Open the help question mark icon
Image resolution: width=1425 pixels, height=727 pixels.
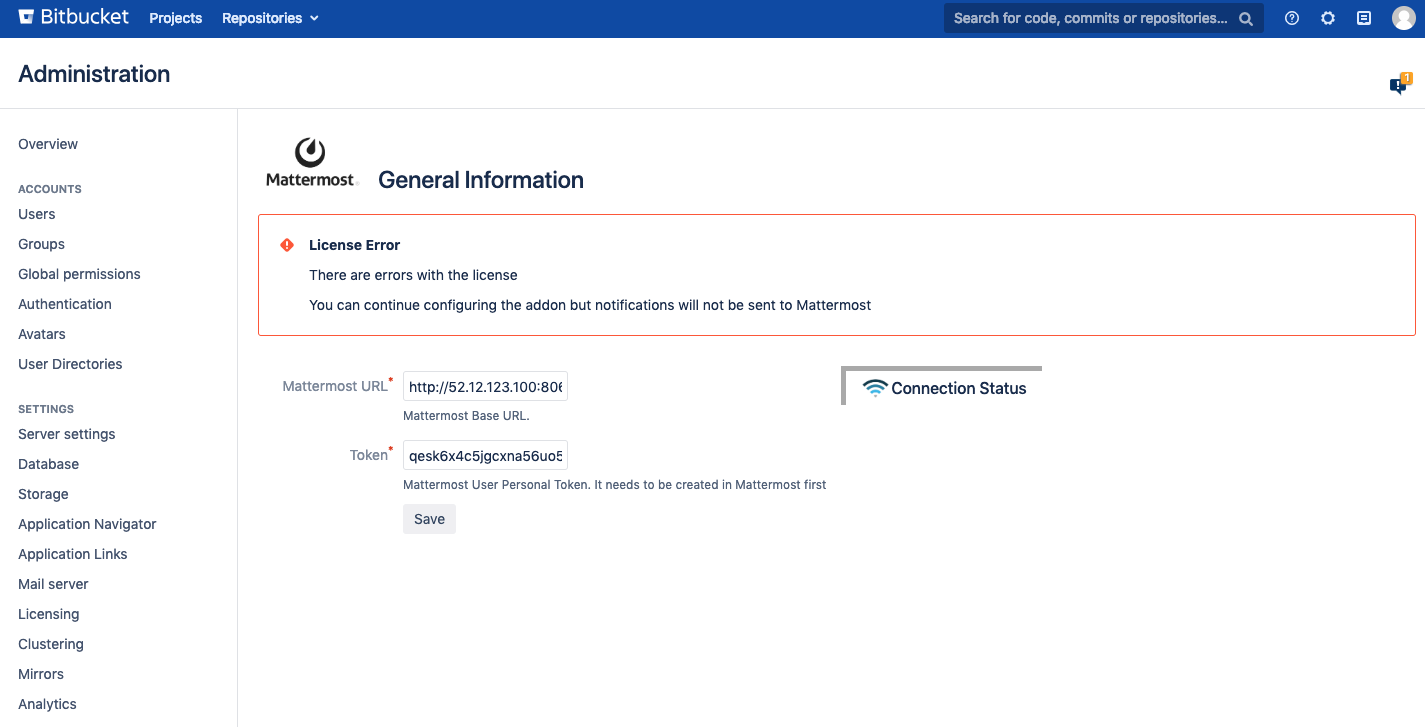coord(1292,18)
